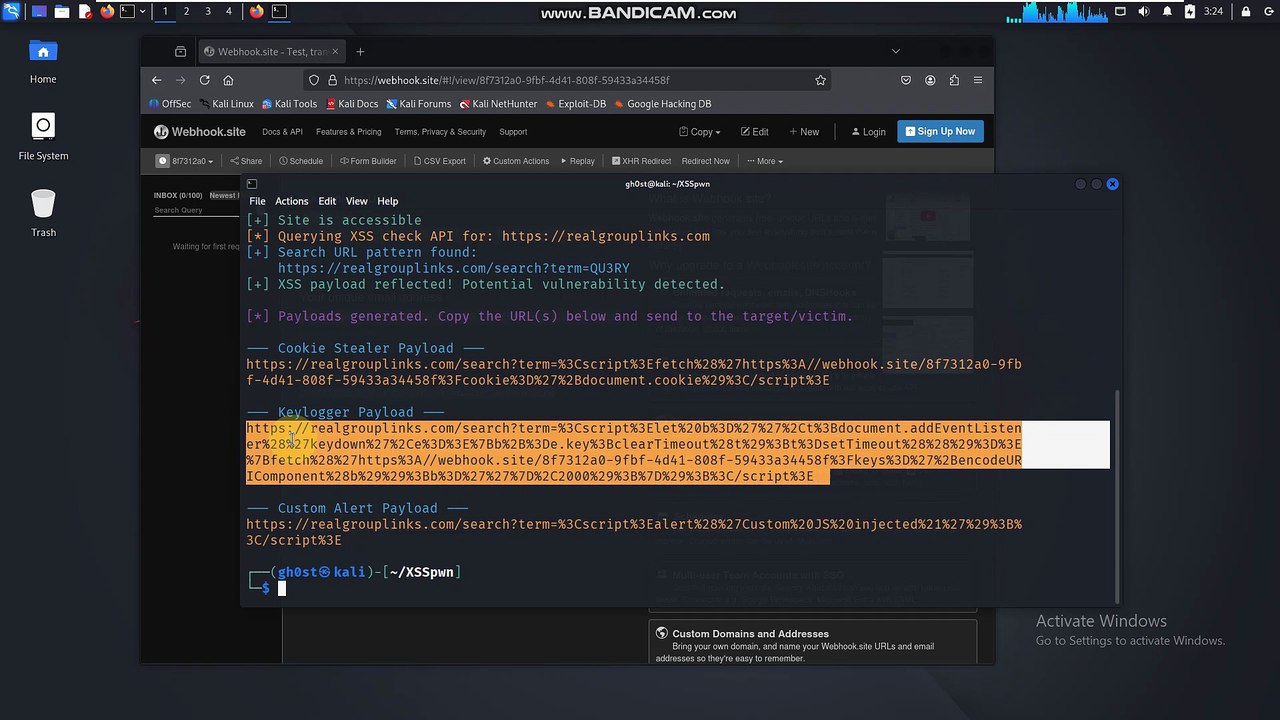Image resolution: width=1280 pixels, height=720 pixels.
Task: Expand the More dropdown on Webhook.site
Action: click(764, 161)
